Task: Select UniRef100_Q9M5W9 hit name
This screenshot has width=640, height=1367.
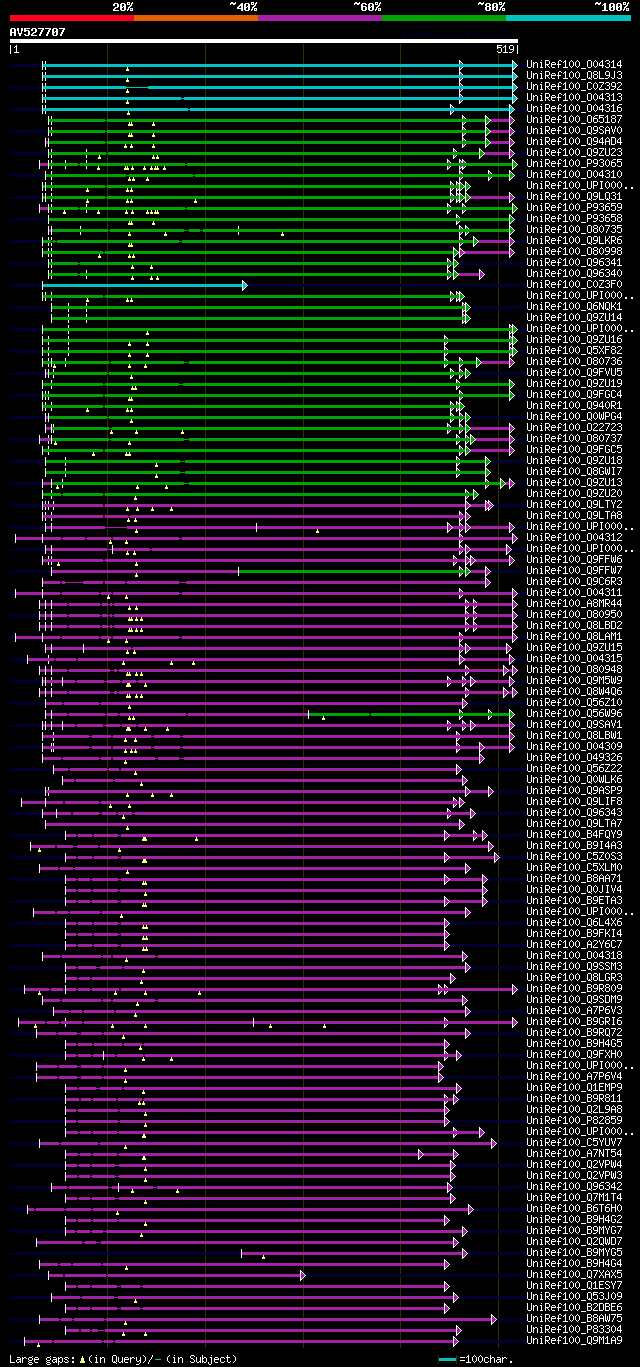Action: (x=574, y=680)
